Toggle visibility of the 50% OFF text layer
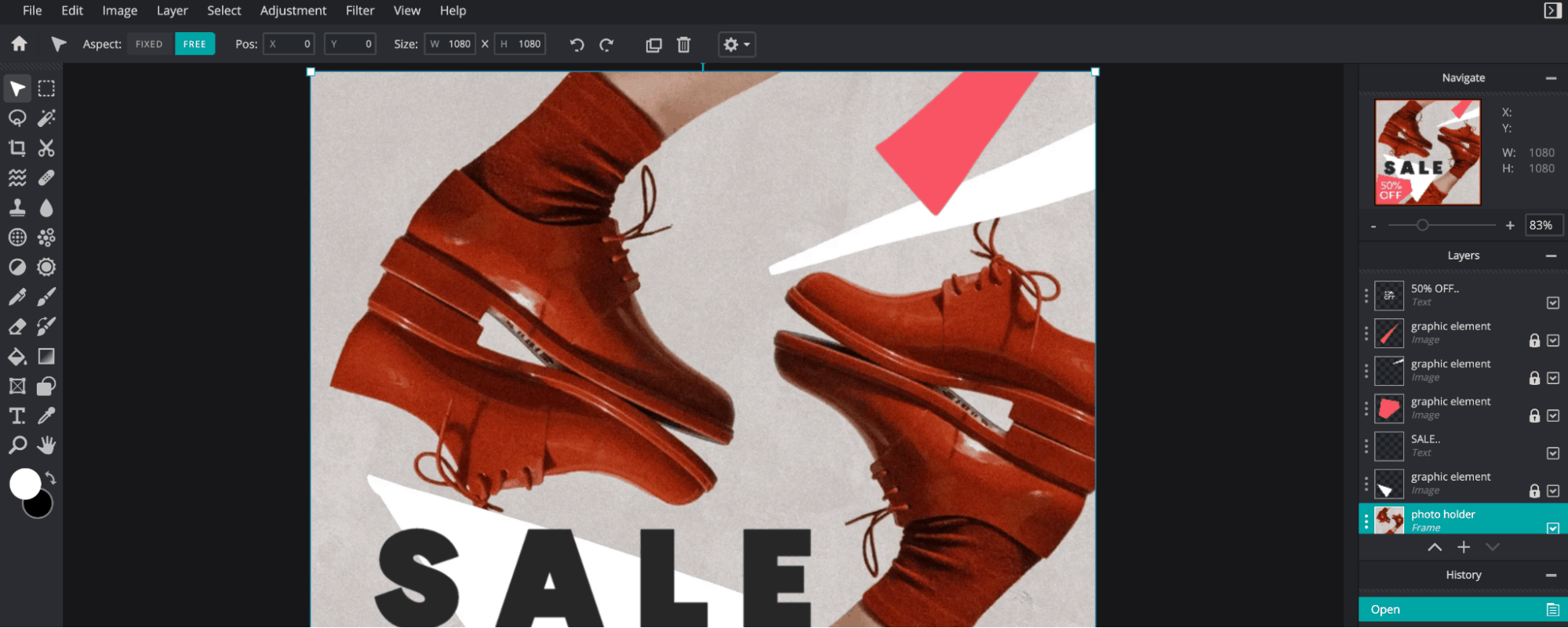 click(x=1552, y=303)
